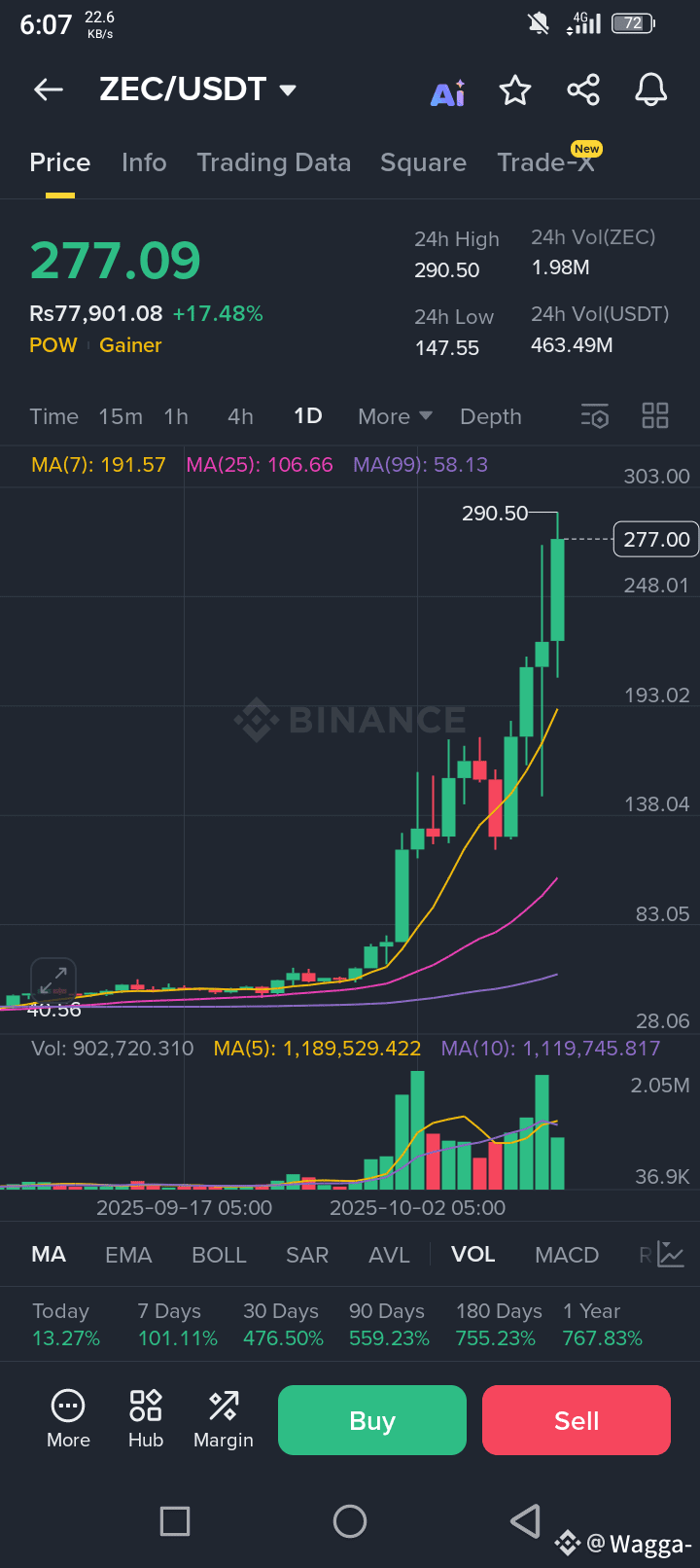Switch to the Trading Data tab
The image size is (700, 1568).
(x=273, y=162)
